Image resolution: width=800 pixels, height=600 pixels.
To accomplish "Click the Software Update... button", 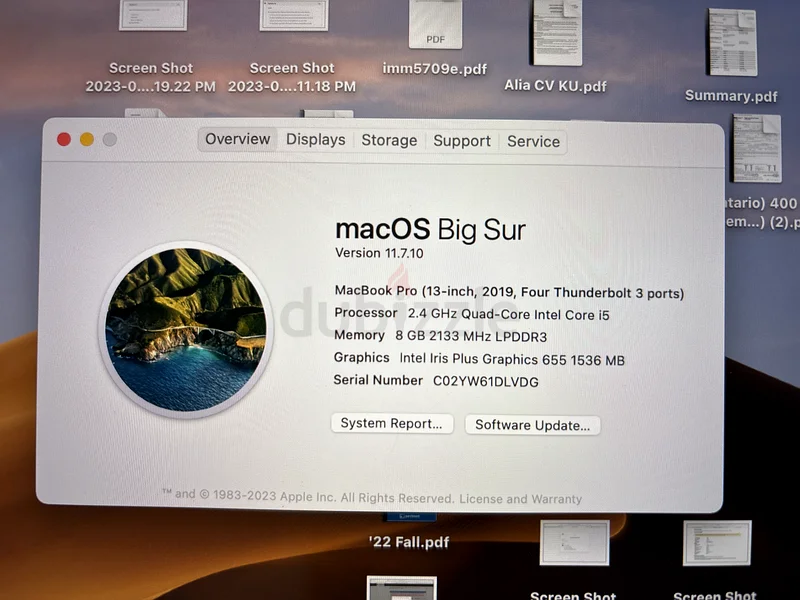I will coord(532,425).
